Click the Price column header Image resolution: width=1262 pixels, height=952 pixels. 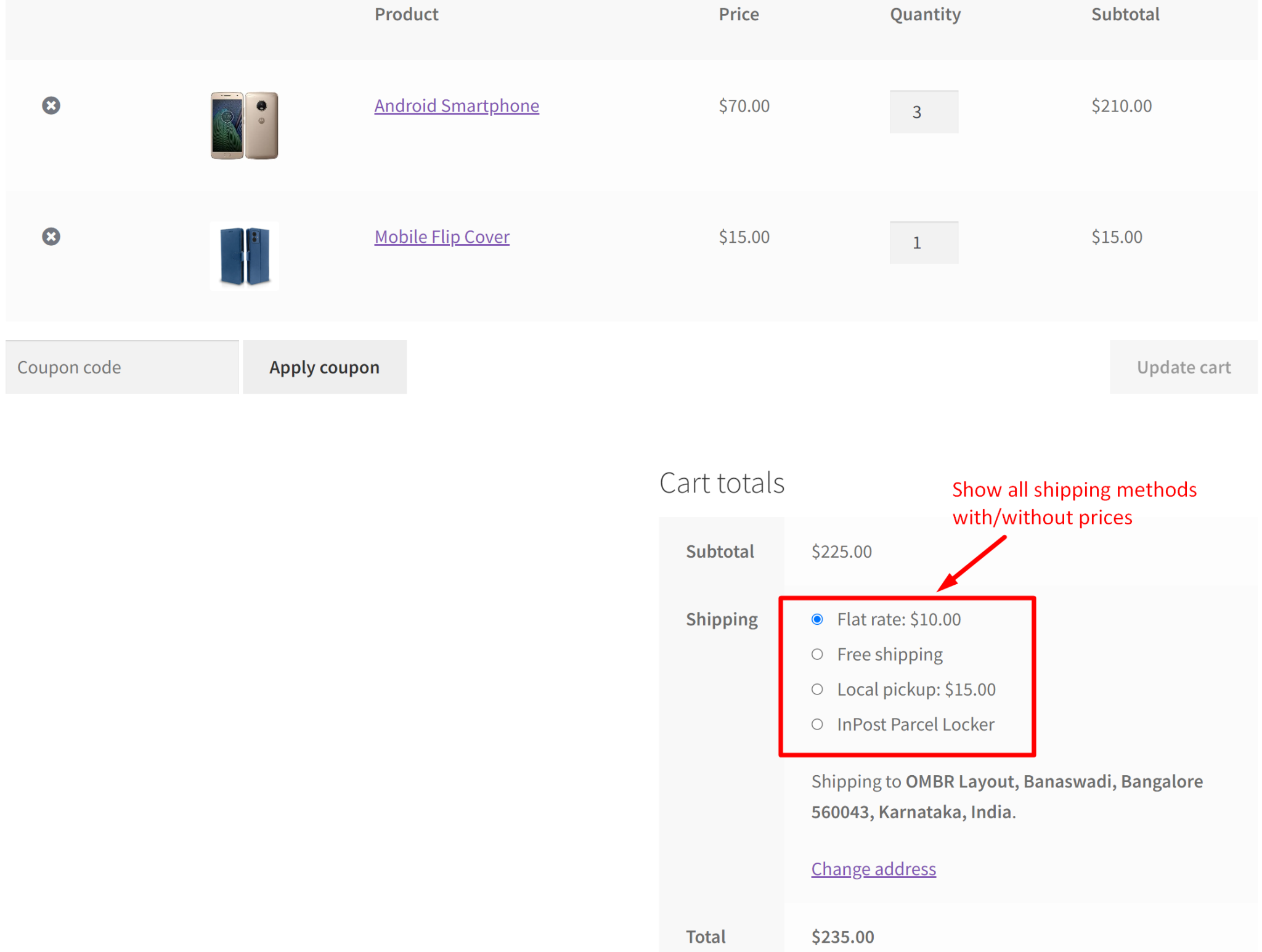(738, 14)
